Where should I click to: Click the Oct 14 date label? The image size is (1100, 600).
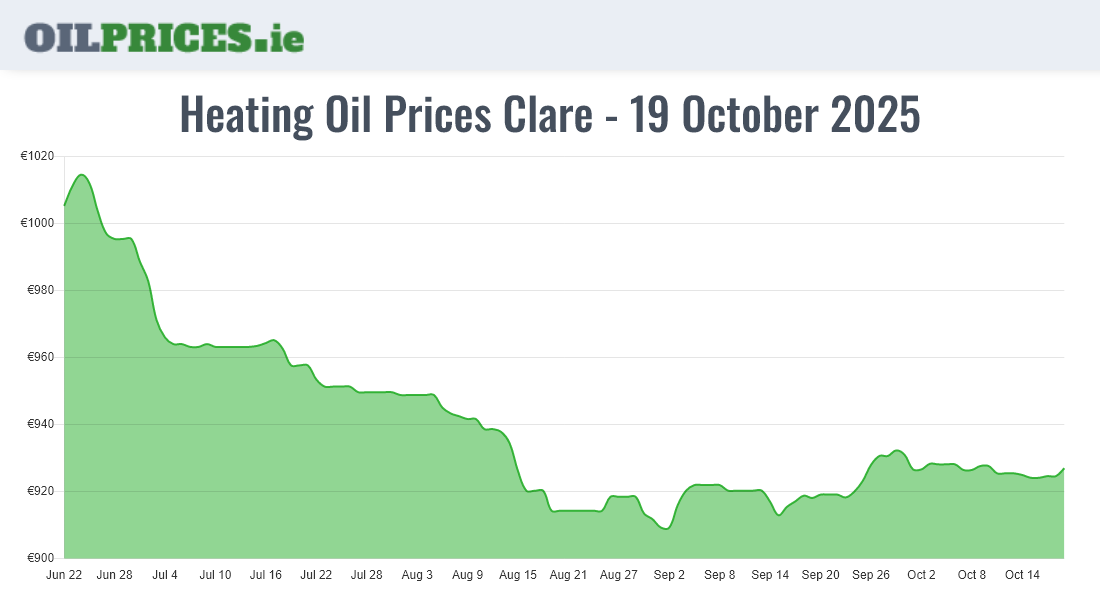click(1022, 575)
